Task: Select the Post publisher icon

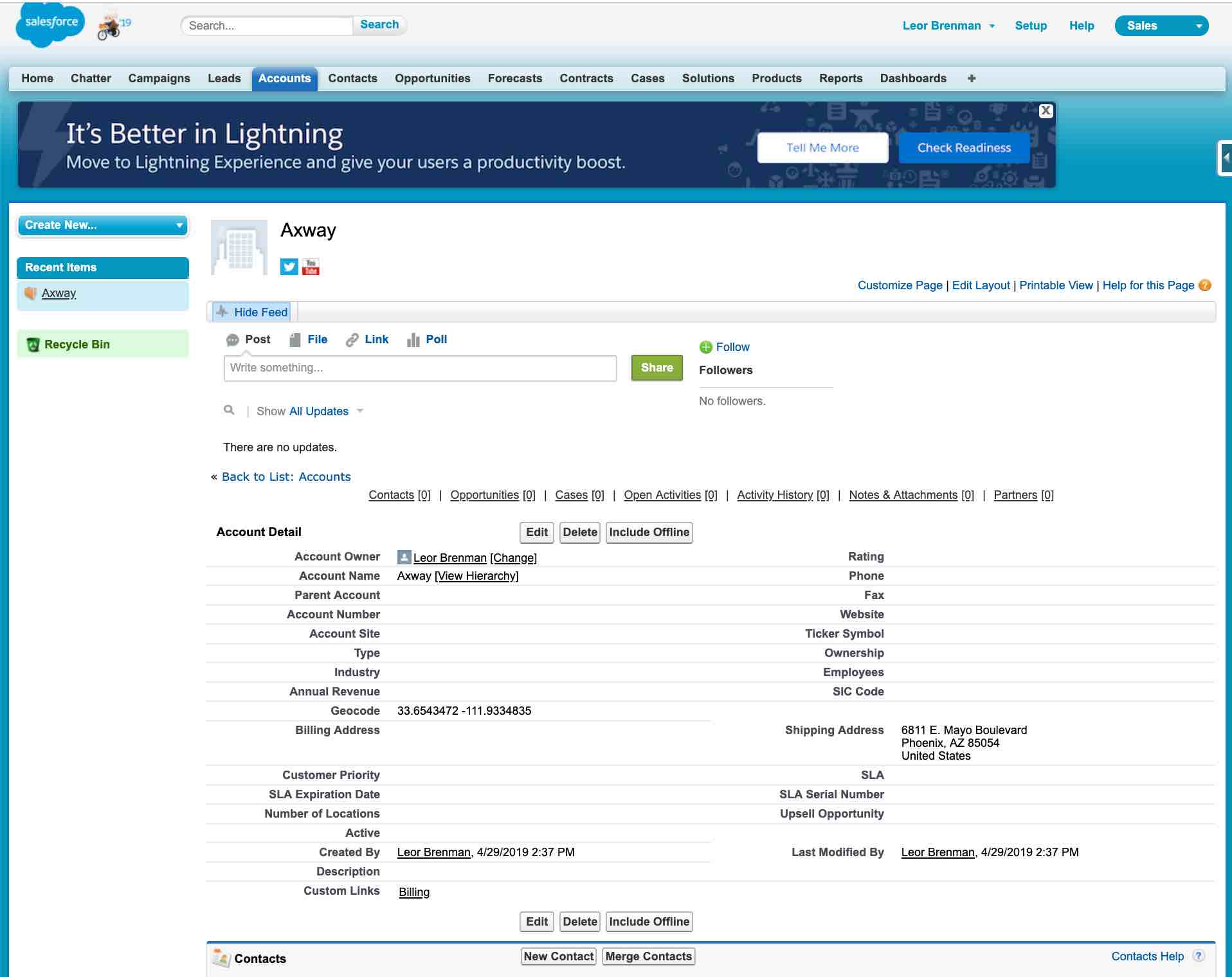Action: [232, 340]
